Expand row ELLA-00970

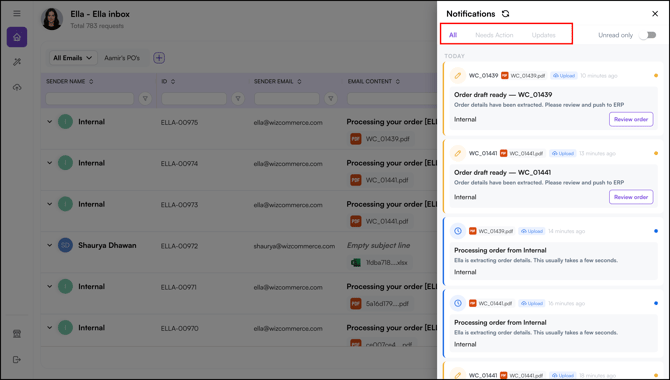(x=50, y=328)
